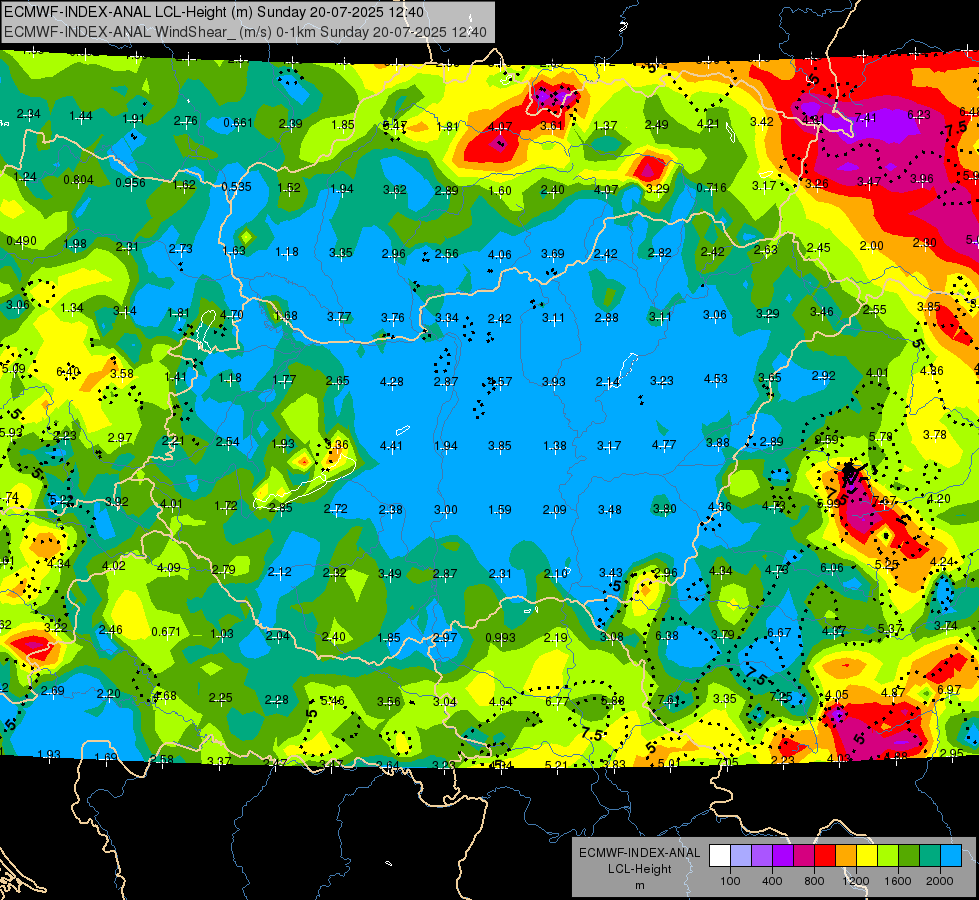Click the wind shear value 0.804
This screenshot has width=979, height=900.
(x=78, y=180)
